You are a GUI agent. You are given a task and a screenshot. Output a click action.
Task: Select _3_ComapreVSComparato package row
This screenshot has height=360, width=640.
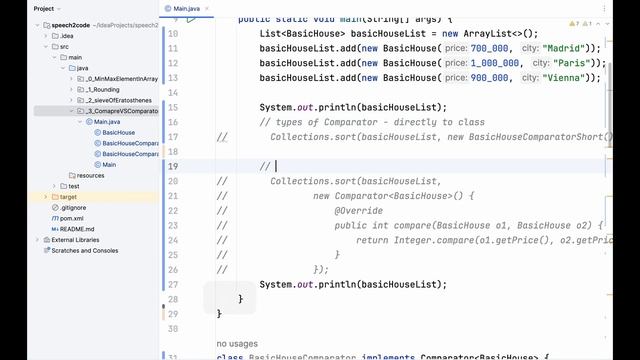[x=96, y=111]
